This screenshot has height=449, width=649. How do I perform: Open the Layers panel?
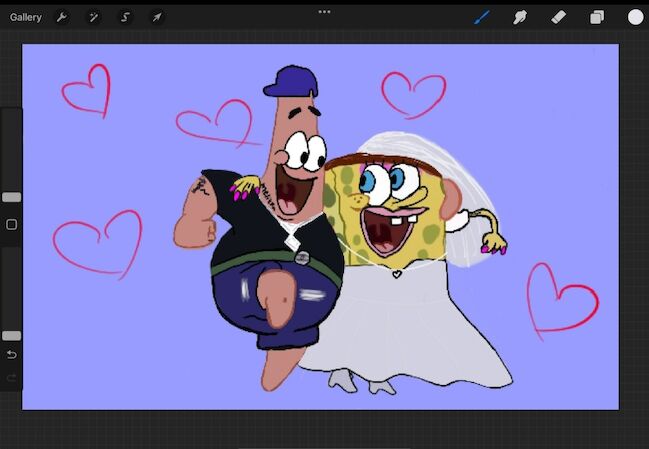(597, 17)
